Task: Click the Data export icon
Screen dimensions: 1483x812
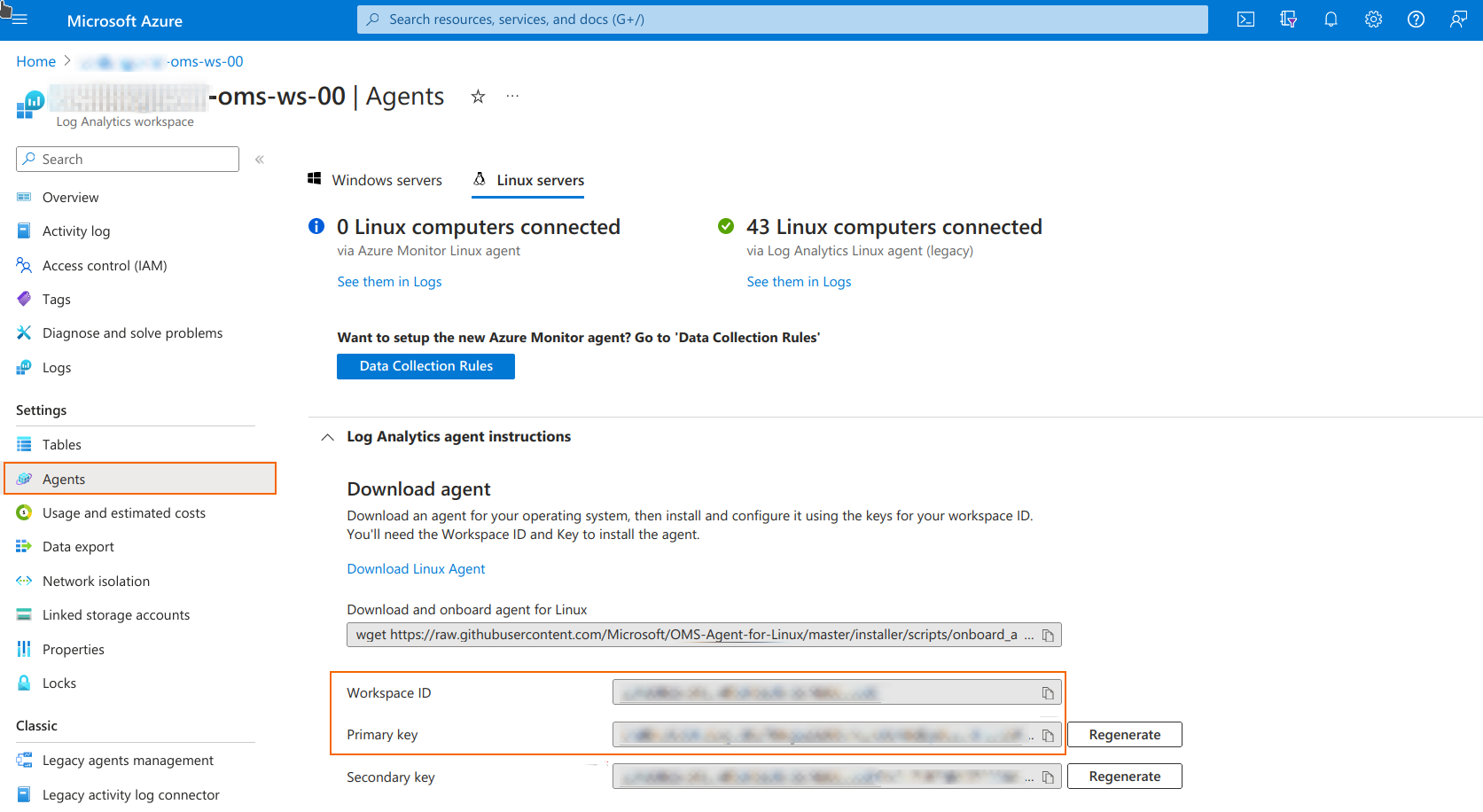Action: pyautogui.click(x=24, y=547)
